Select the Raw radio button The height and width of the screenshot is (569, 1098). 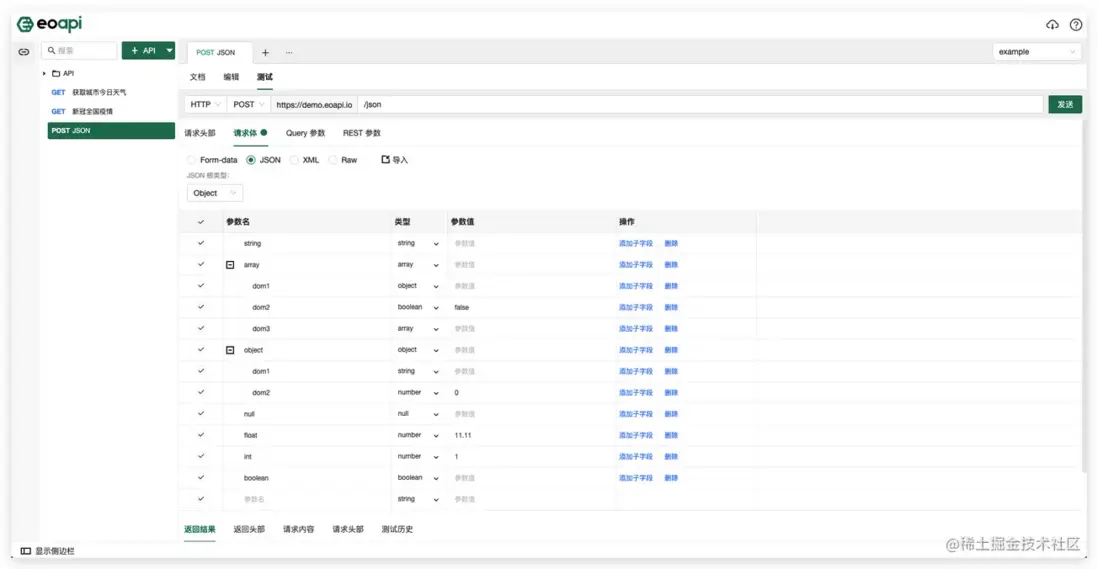[x=333, y=160]
